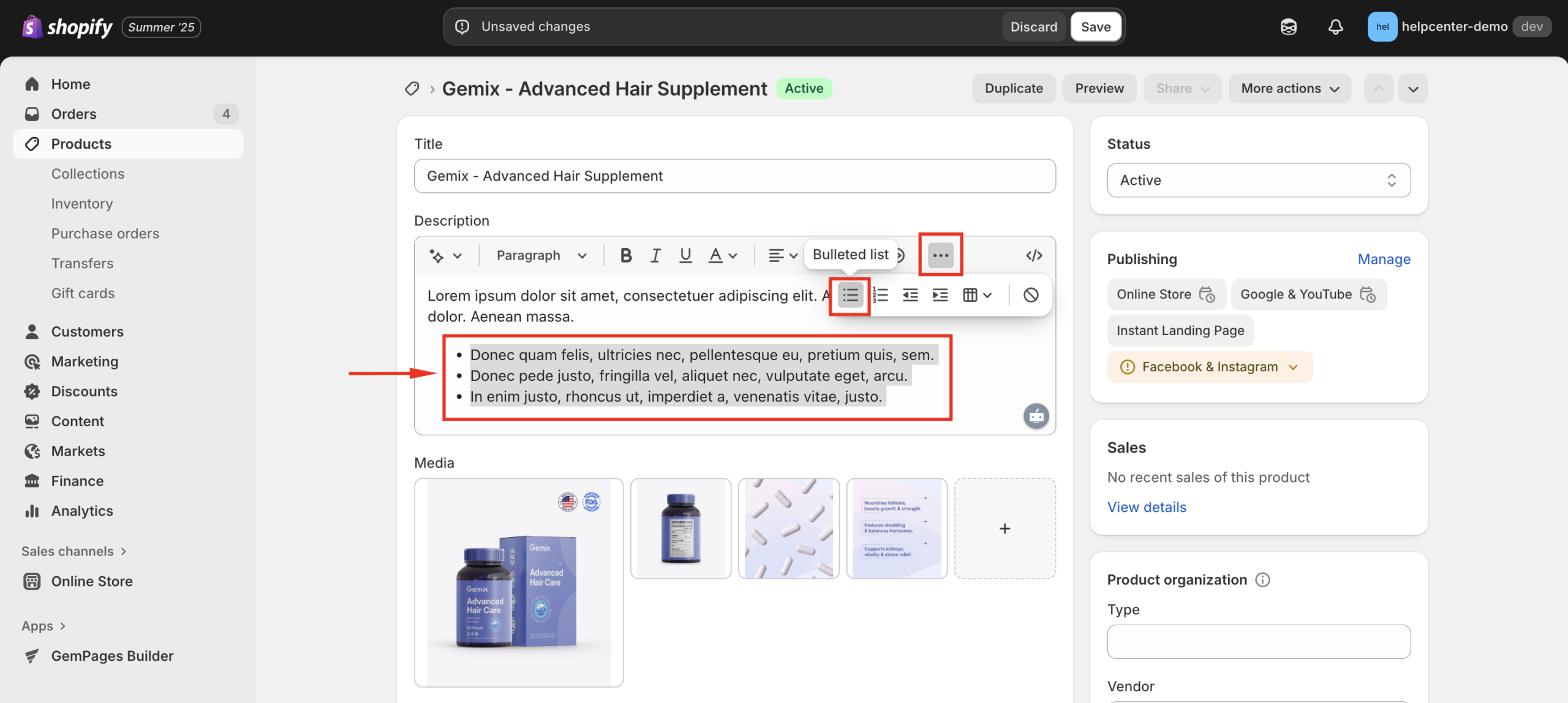Toggle Italic formatting in the description editor
The height and width of the screenshot is (703, 1568).
[x=655, y=255]
